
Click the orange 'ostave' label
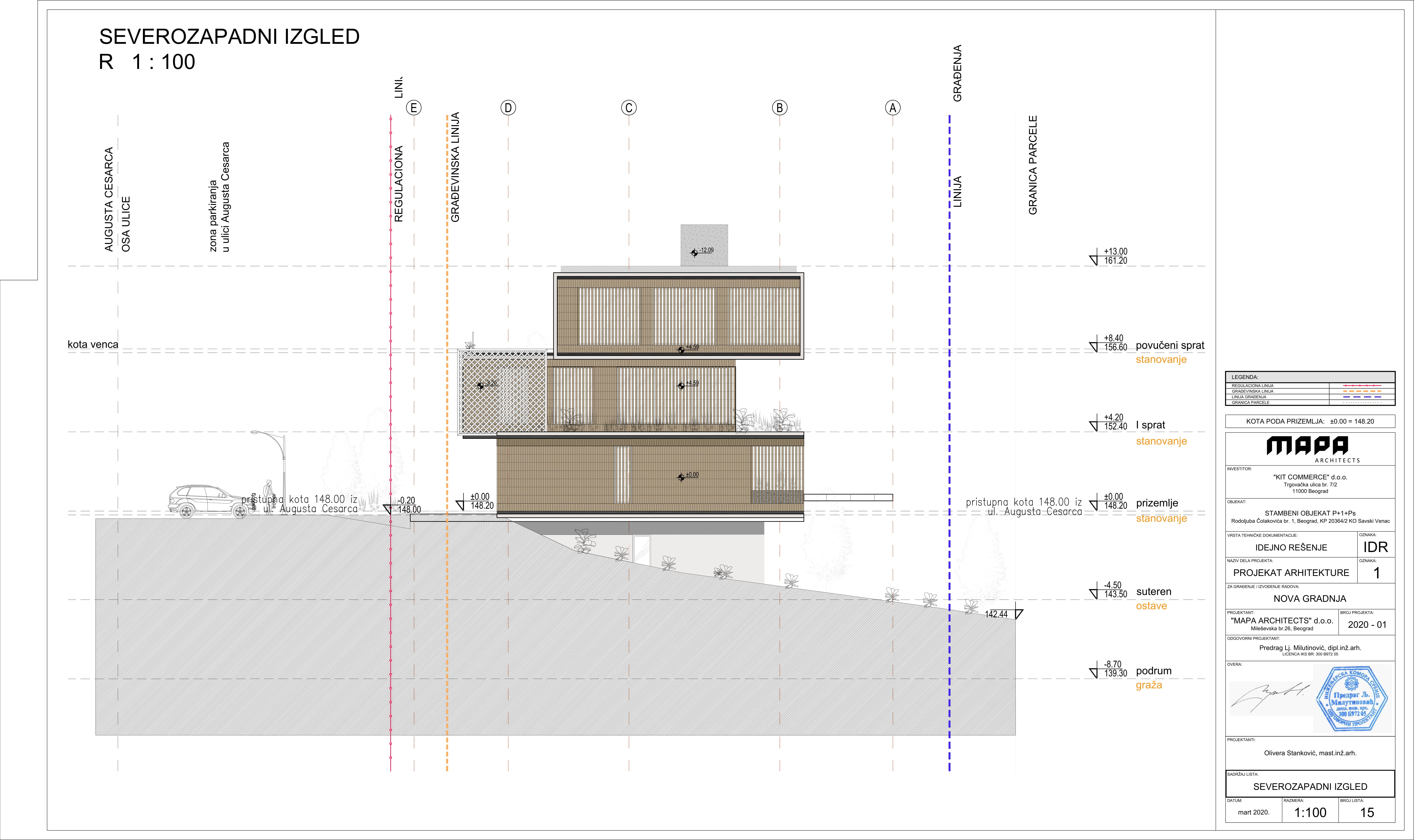point(1151,606)
